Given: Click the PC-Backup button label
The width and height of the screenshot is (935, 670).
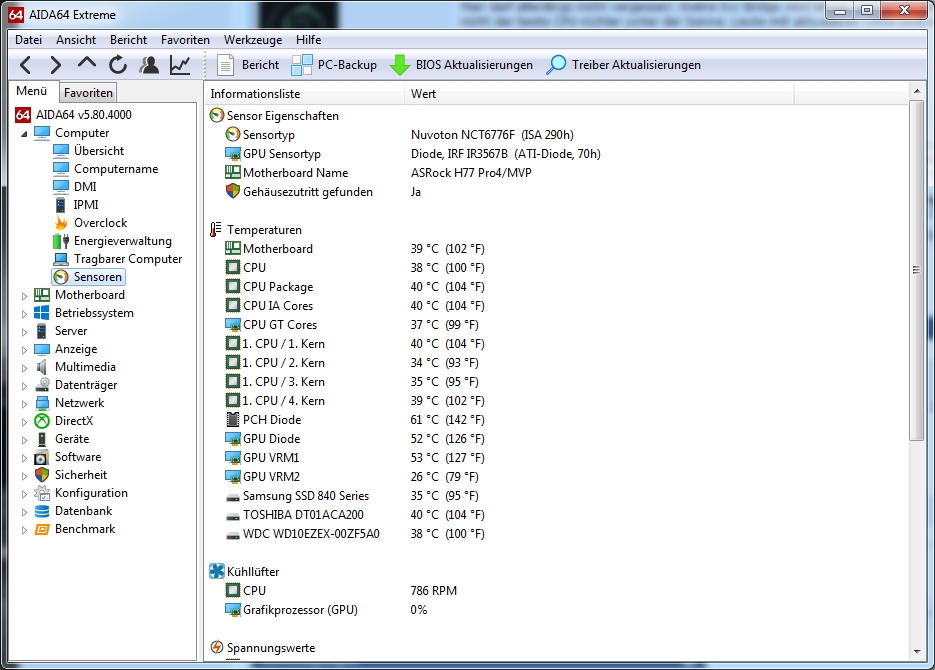Looking at the screenshot, I should click(347, 65).
